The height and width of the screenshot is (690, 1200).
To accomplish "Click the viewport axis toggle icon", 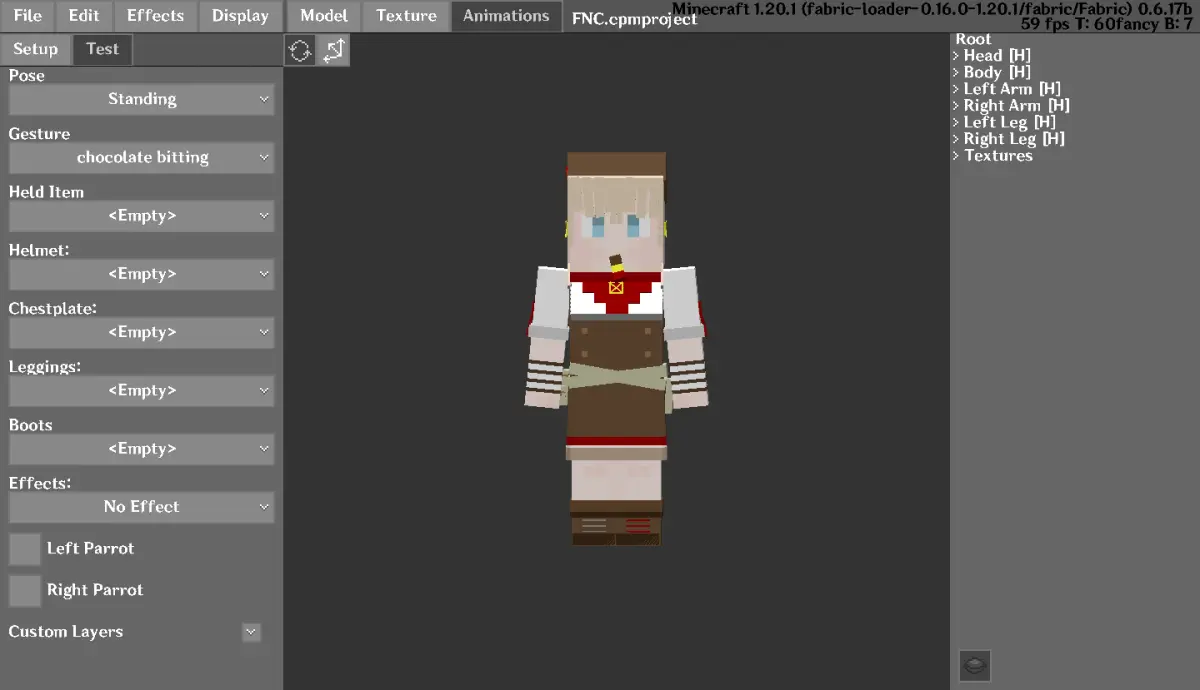I will (x=334, y=50).
